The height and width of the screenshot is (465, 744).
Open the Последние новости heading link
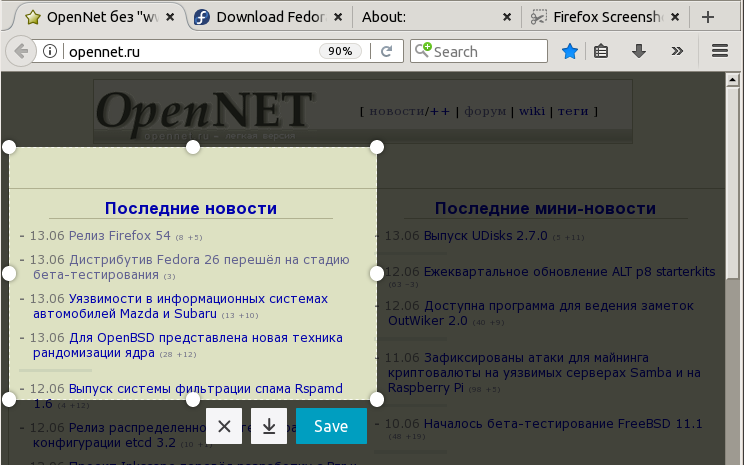[x=191, y=208]
